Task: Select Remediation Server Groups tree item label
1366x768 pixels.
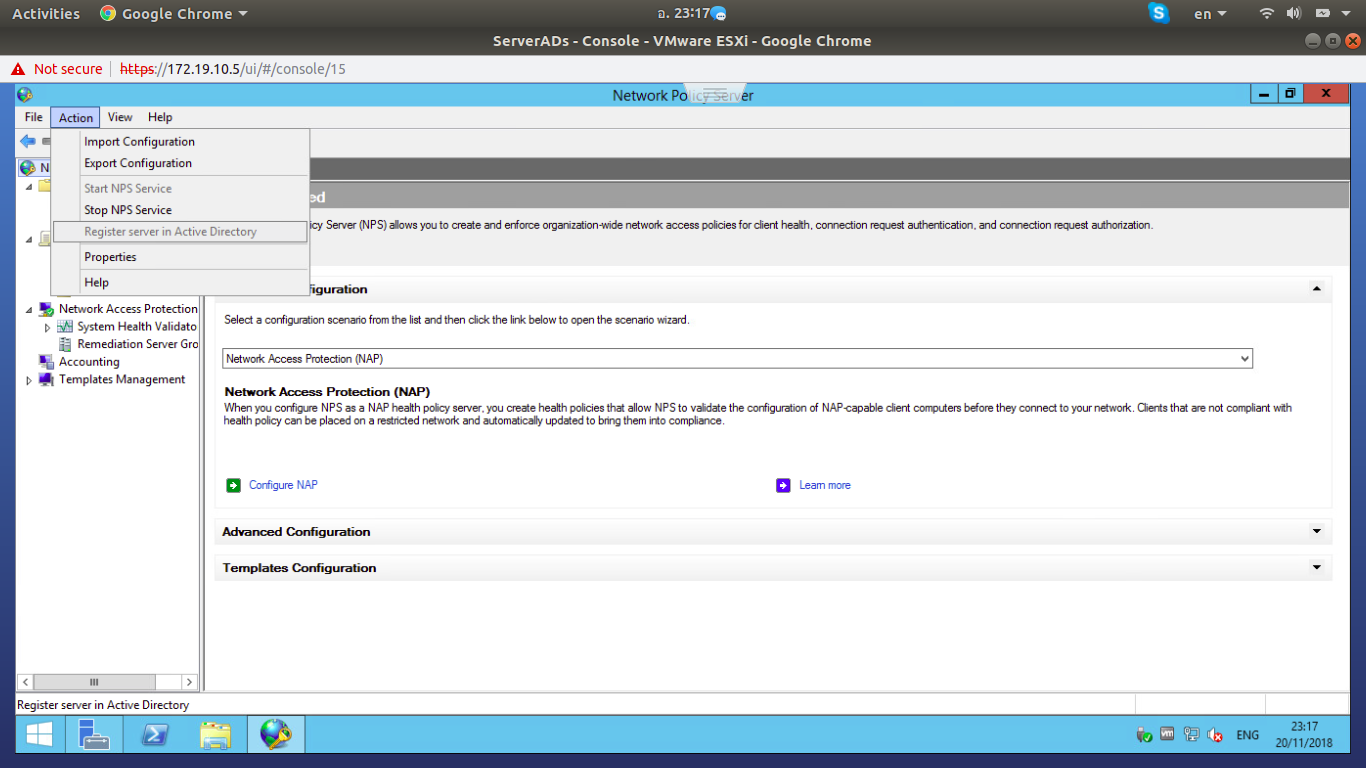Action: (x=138, y=344)
